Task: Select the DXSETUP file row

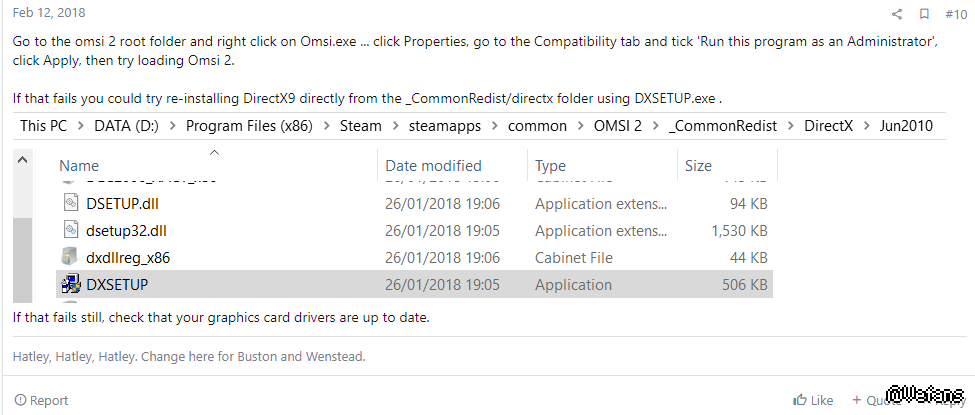Action: click(x=414, y=284)
